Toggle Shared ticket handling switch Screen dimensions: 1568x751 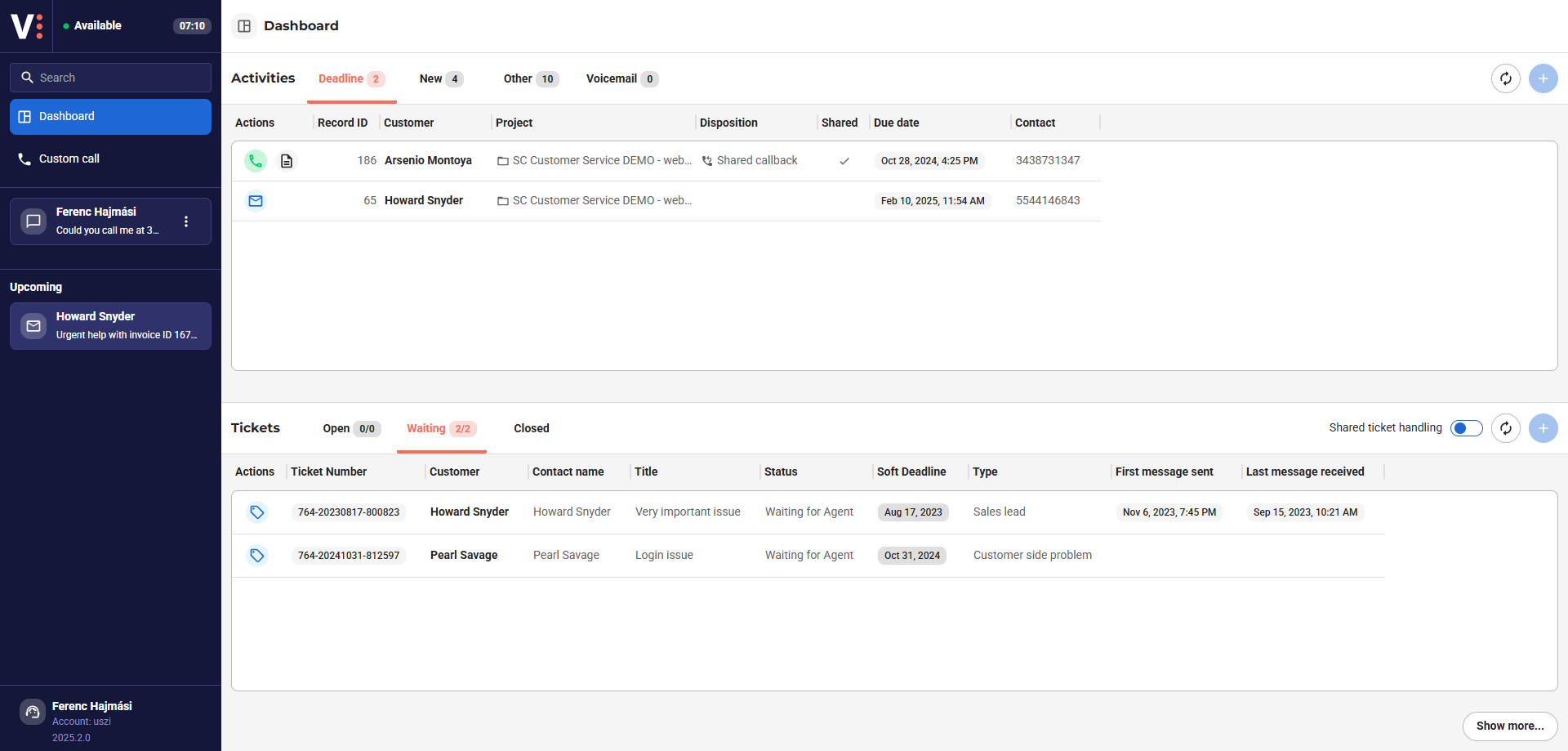(x=1466, y=428)
